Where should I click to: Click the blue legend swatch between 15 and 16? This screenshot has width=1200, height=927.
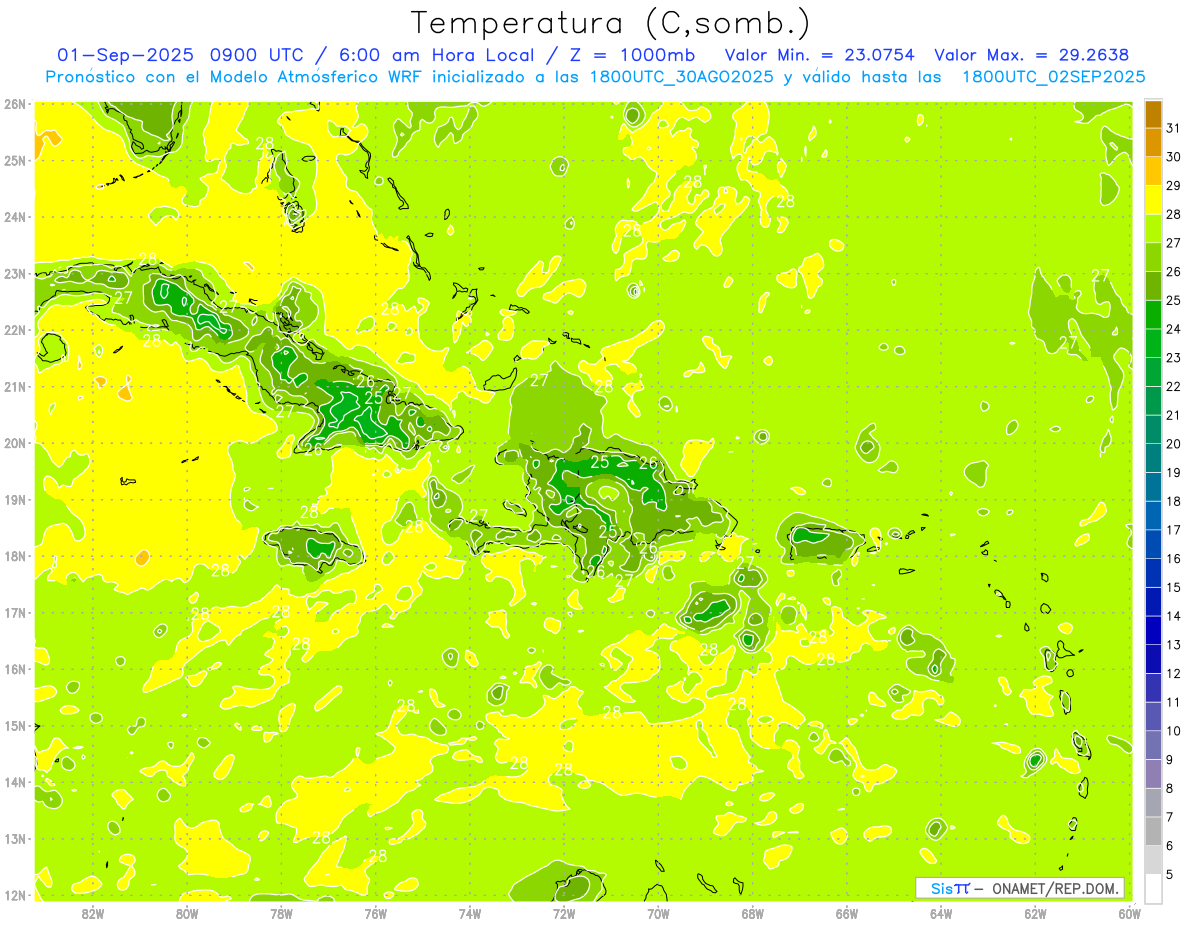point(1153,573)
